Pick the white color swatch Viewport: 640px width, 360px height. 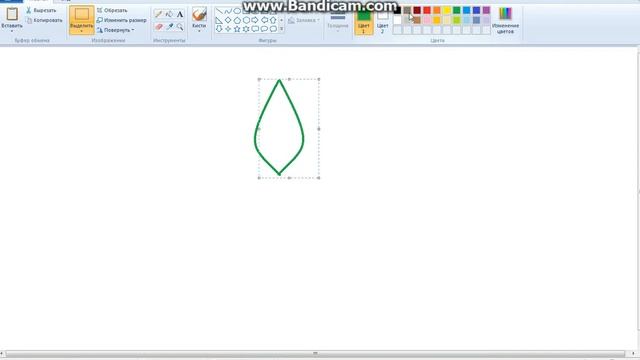(397, 20)
